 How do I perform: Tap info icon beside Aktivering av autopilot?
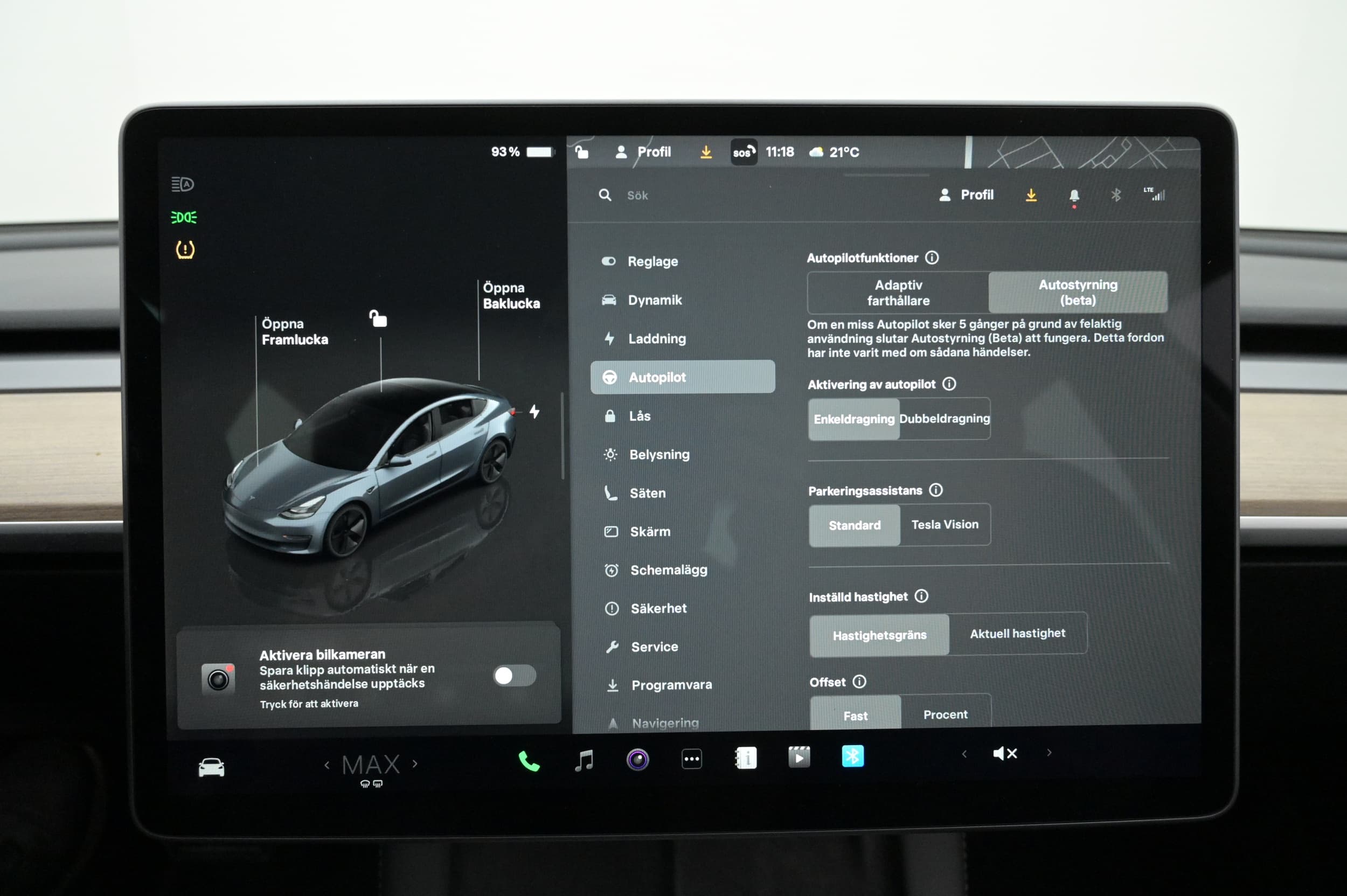click(949, 384)
